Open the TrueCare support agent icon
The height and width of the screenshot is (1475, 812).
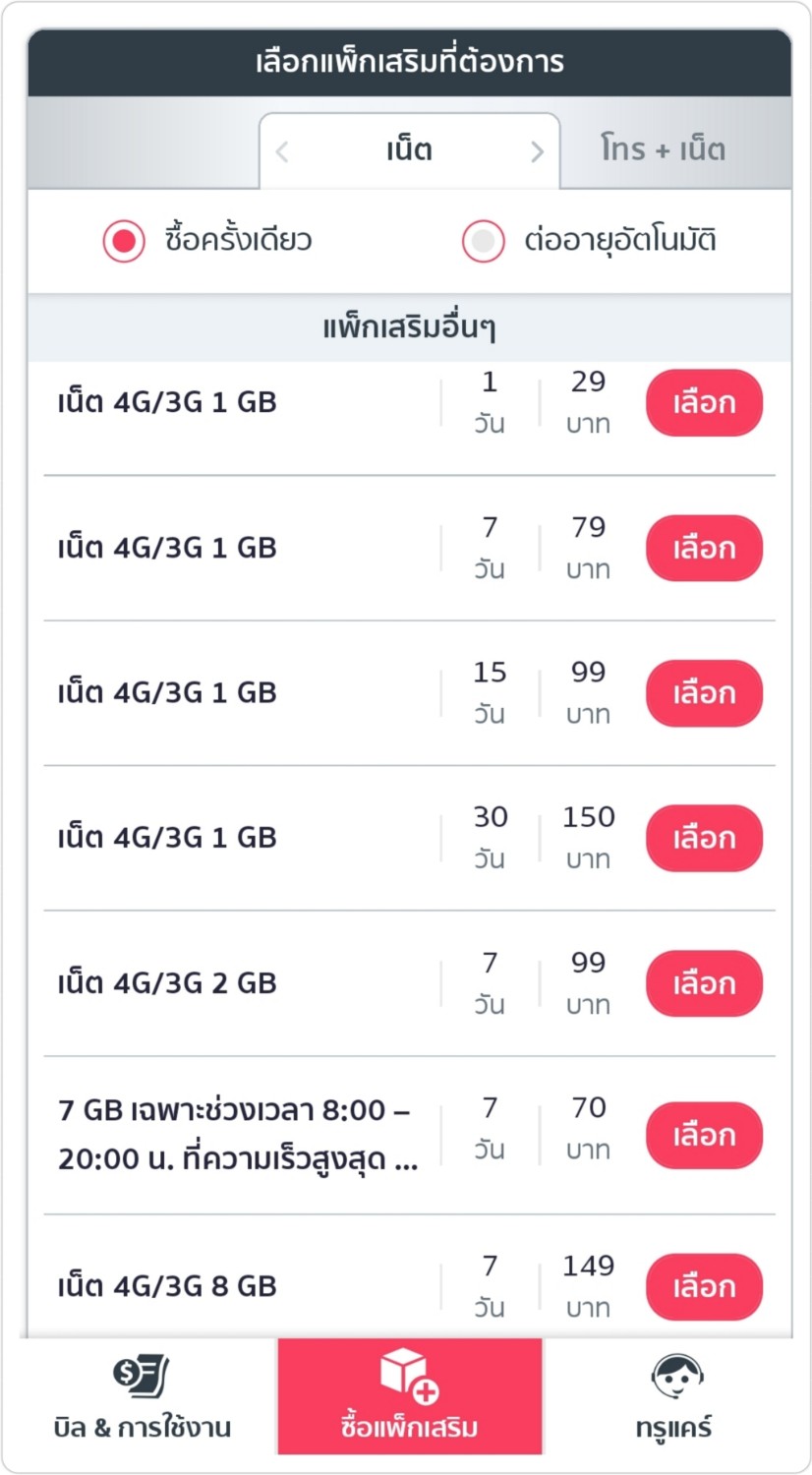point(677,1377)
